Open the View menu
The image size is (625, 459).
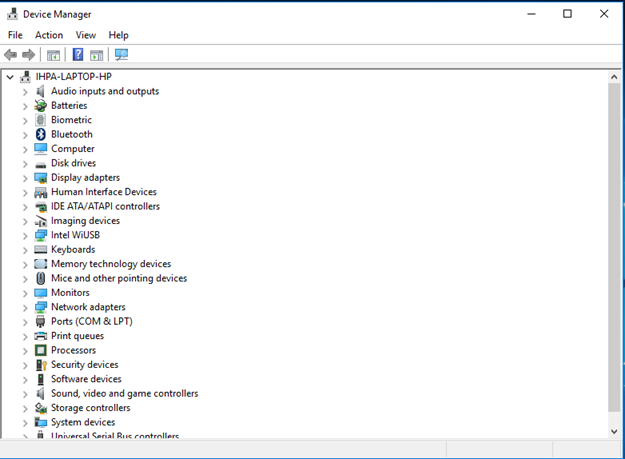point(86,35)
